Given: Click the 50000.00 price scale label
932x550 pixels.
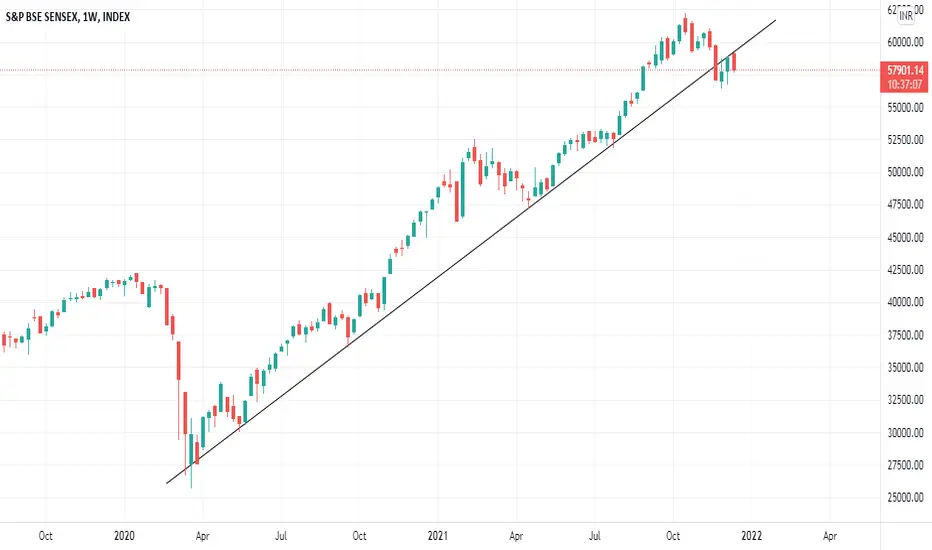Looking at the screenshot, I should [906, 172].
